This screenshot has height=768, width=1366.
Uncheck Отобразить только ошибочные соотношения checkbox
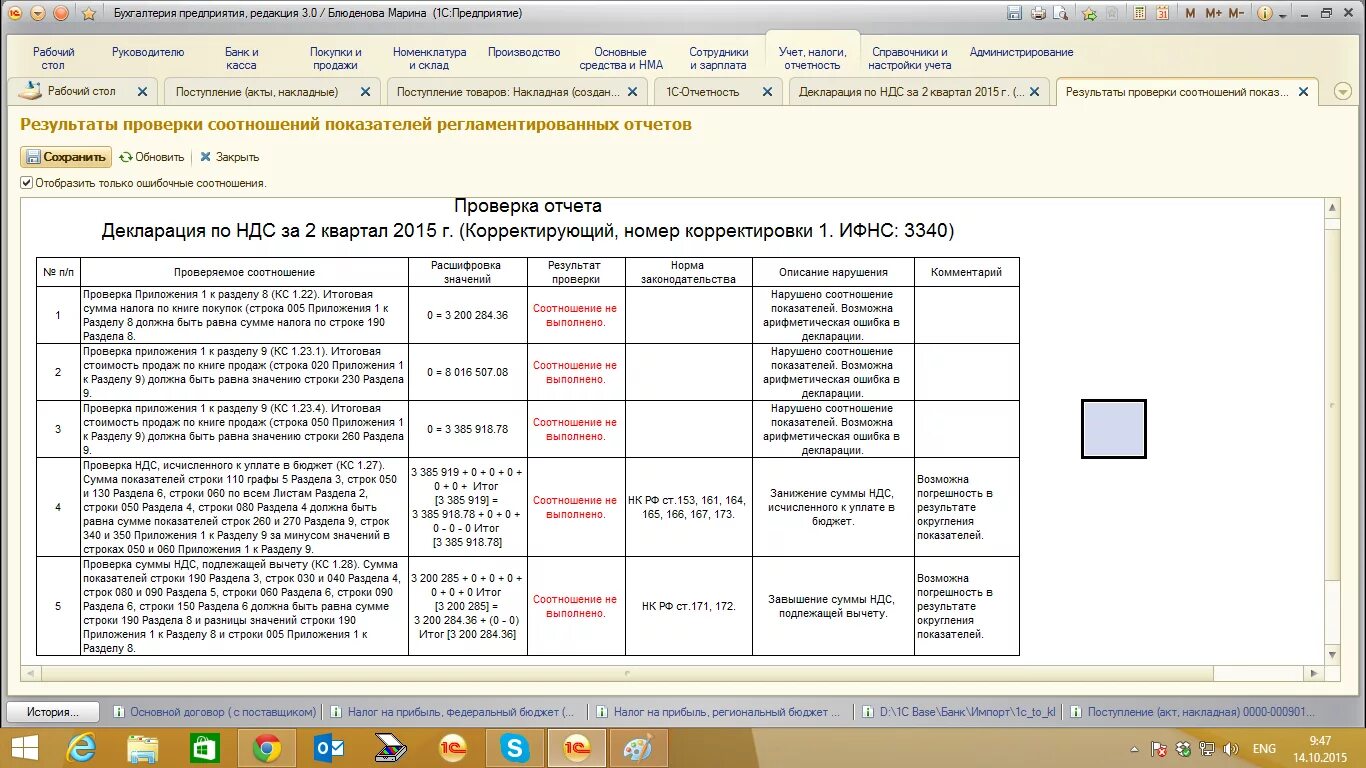point(27,183)
